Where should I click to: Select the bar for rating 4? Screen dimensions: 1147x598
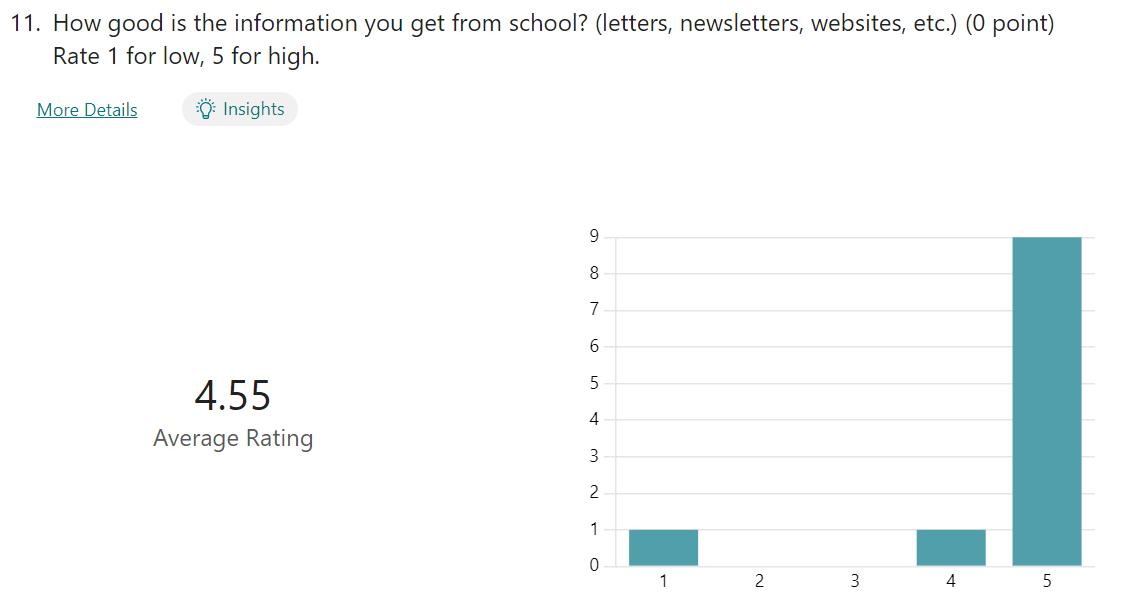click(x=951, y=547)
